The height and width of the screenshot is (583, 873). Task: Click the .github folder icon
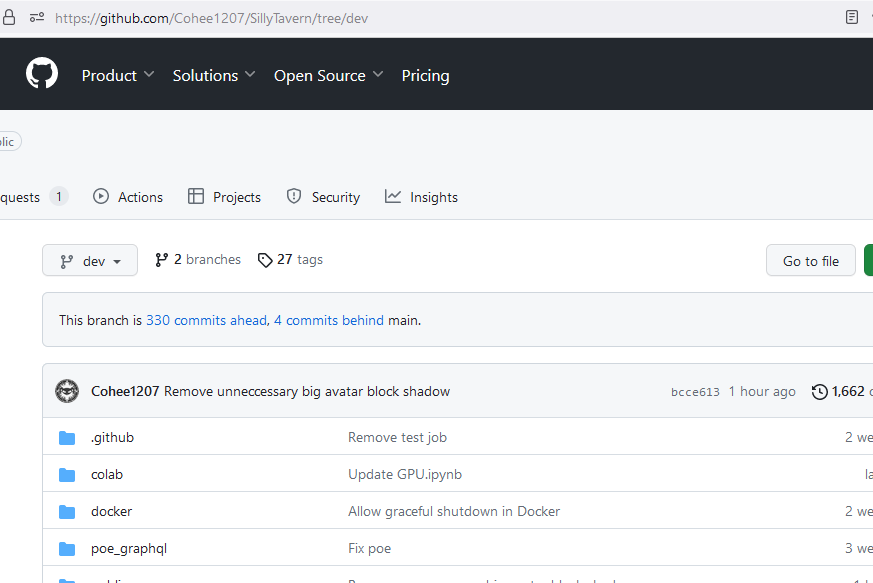67,437
